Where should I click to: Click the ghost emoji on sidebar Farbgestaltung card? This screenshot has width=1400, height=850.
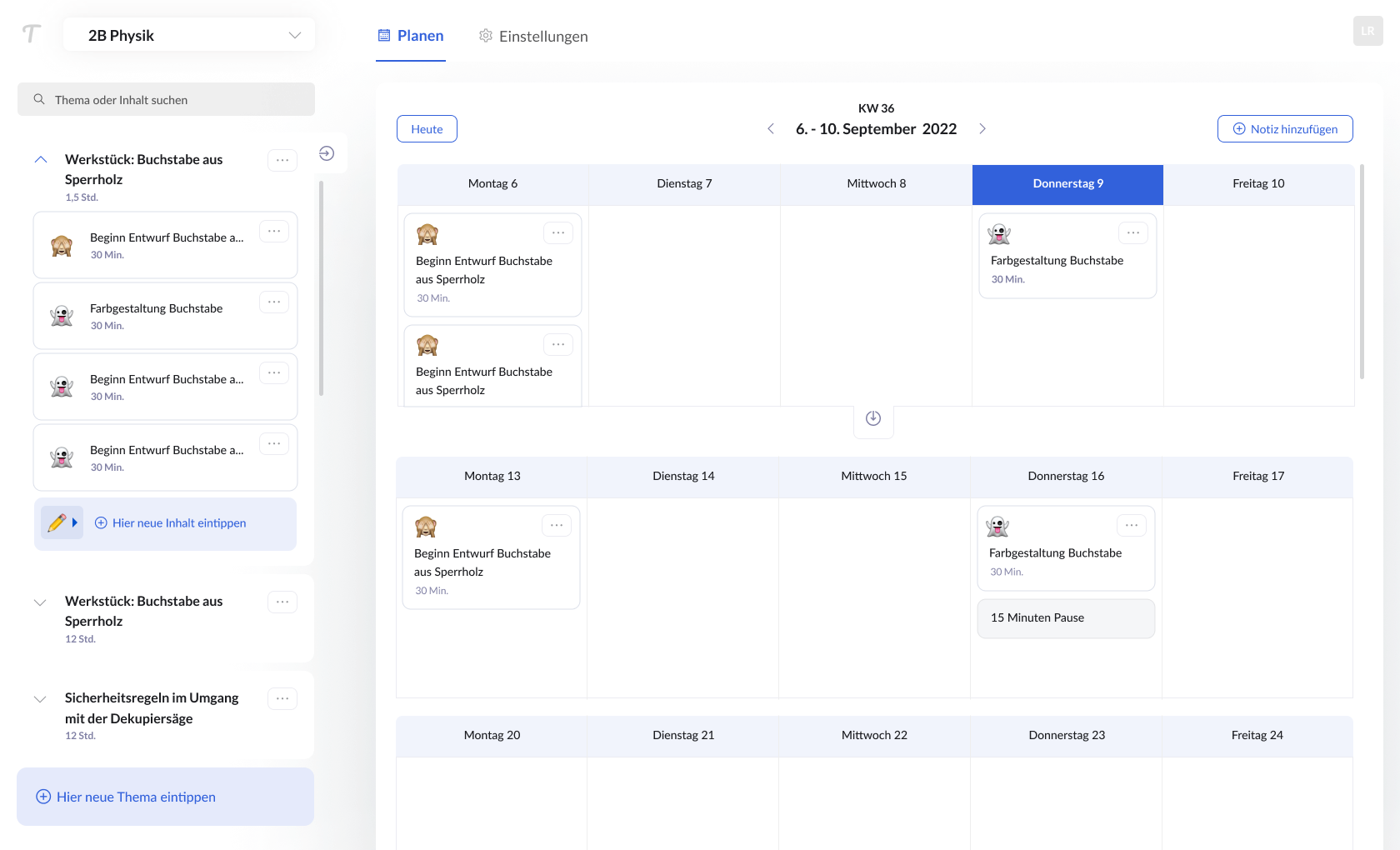(62, 317)
